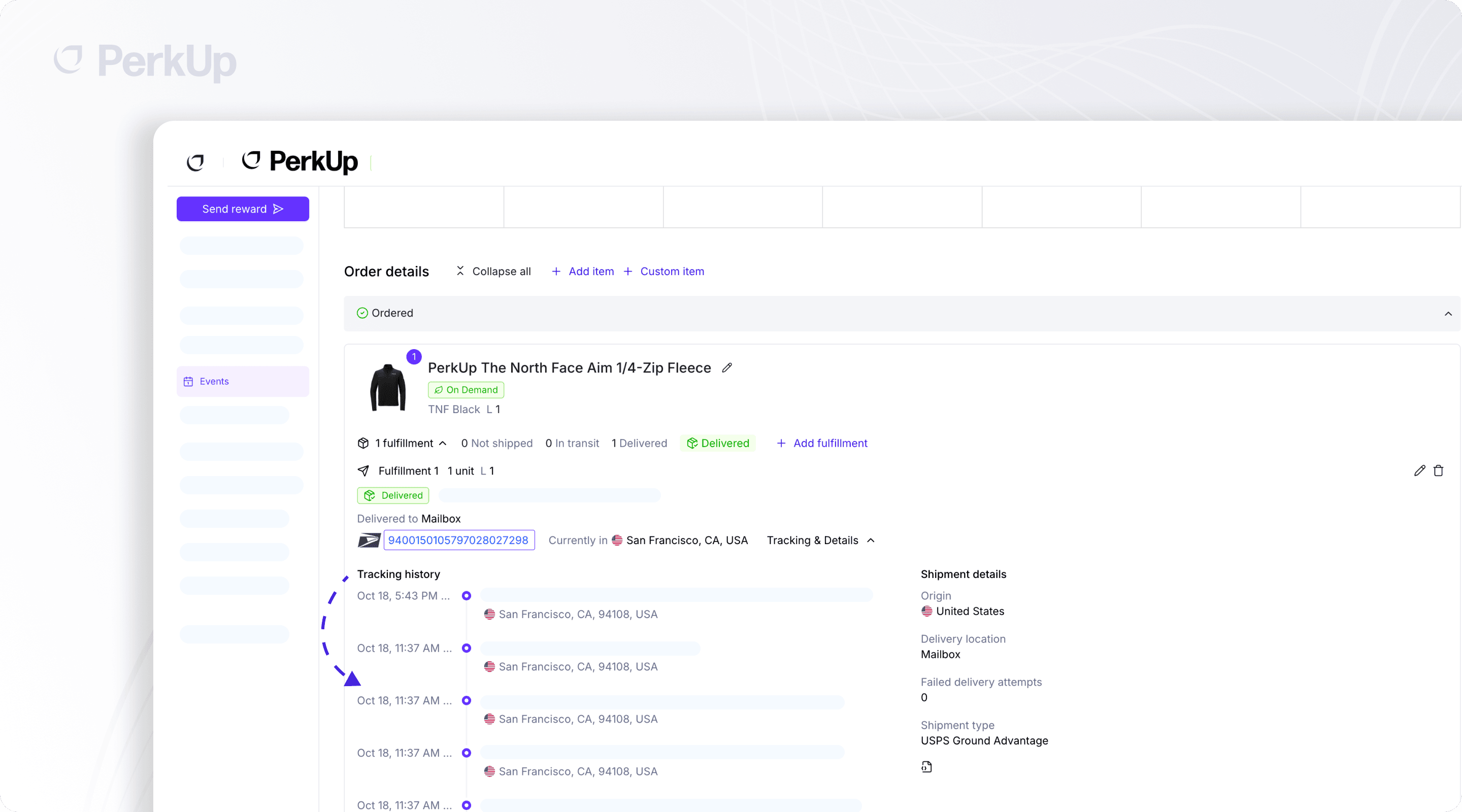Click the Add item link

583,271
